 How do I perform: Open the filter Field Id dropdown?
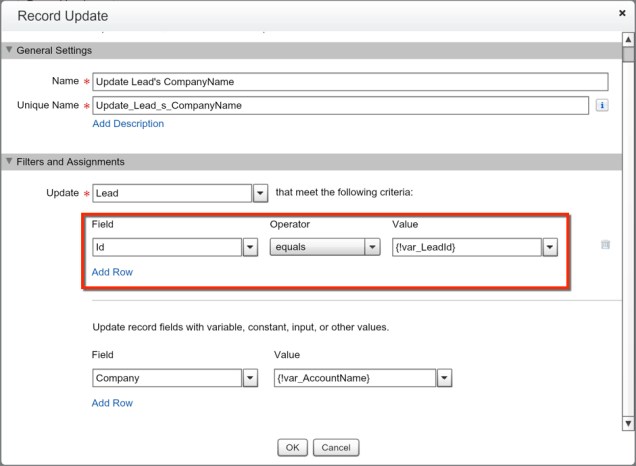[250, 247]
